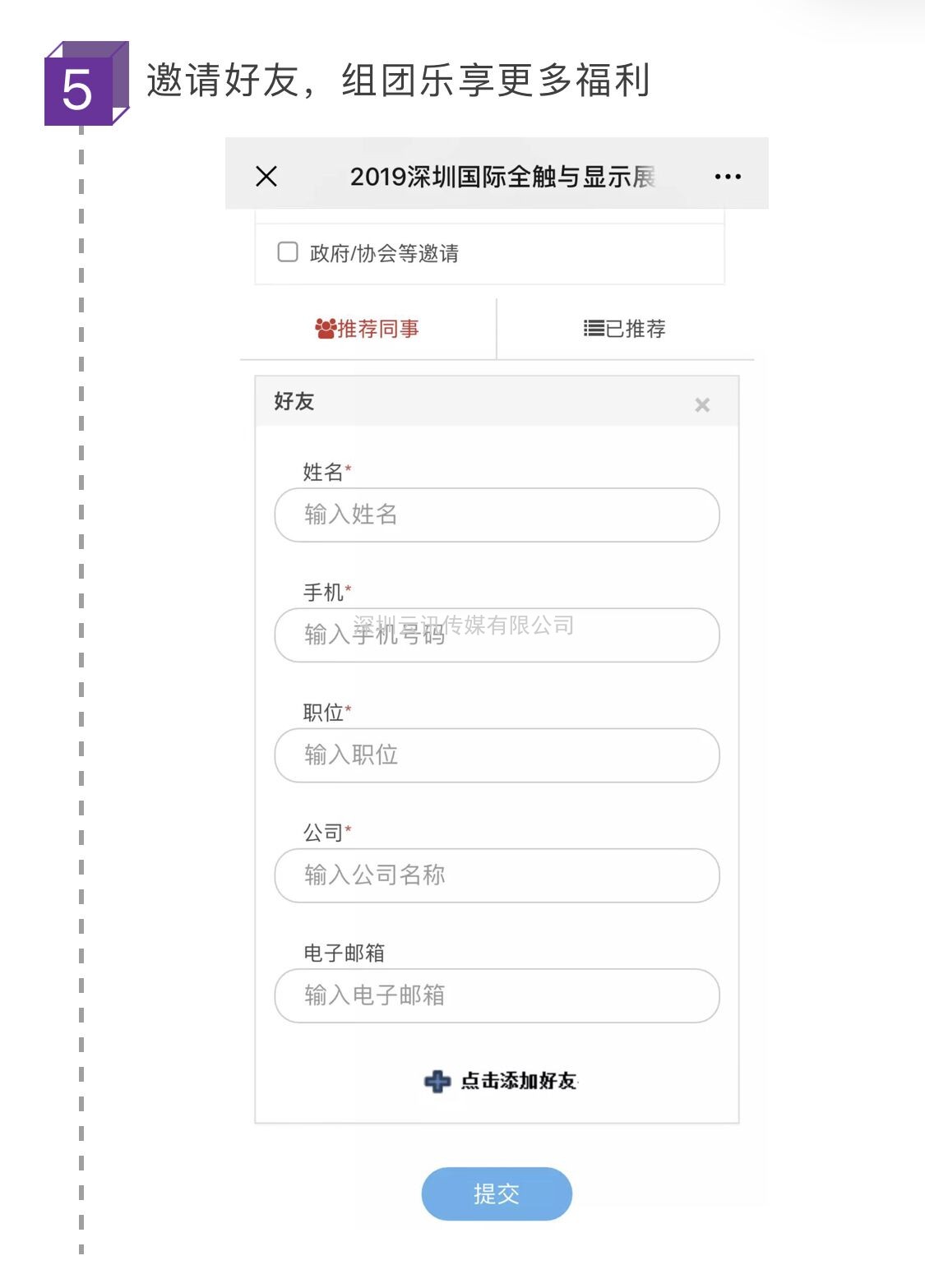Click the red group icon beside 推荐同事
Viewport: 925px width, 1288px height.
point(326,329)
